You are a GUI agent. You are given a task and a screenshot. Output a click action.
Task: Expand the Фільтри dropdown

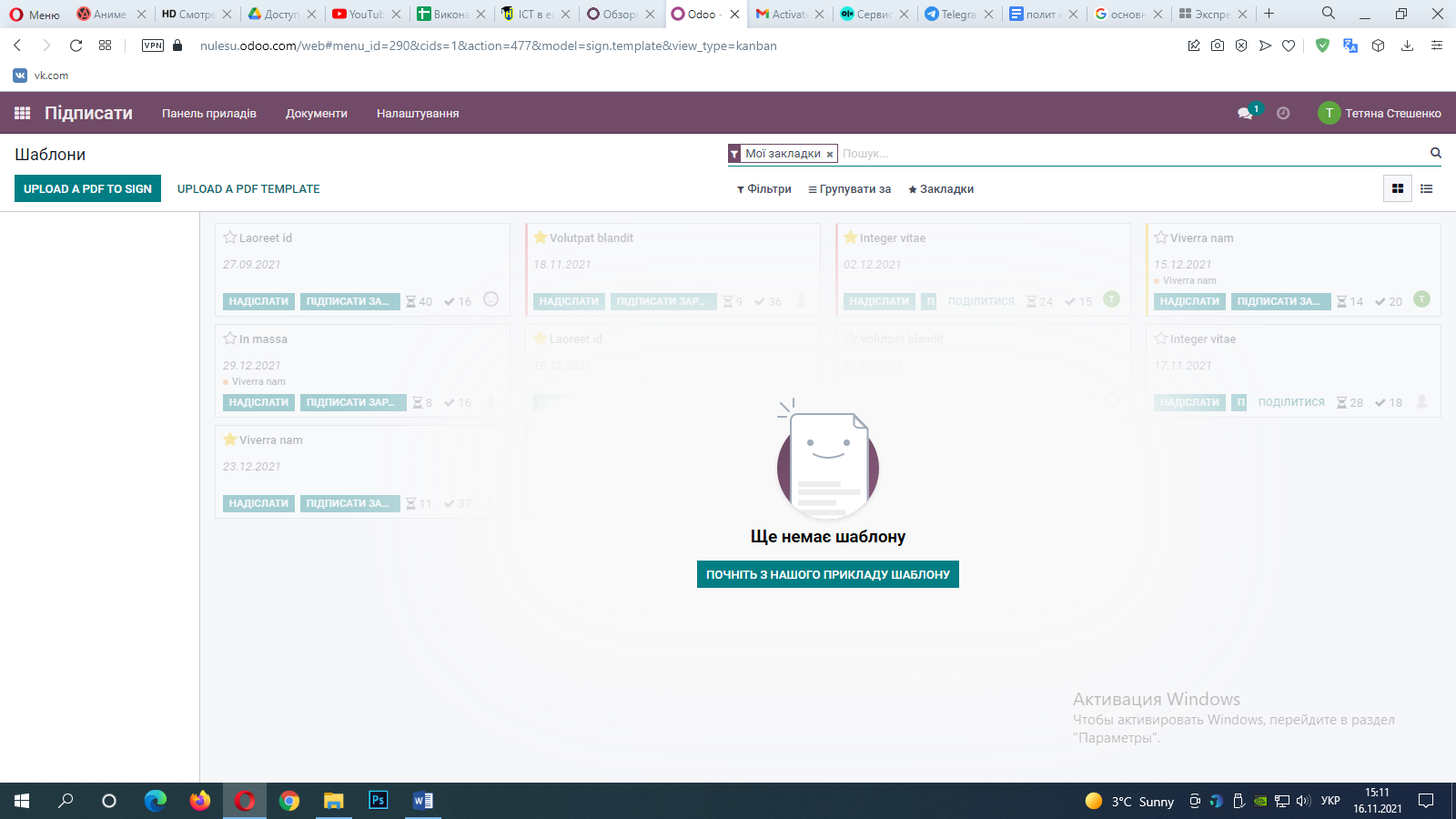tap(764, 189)
